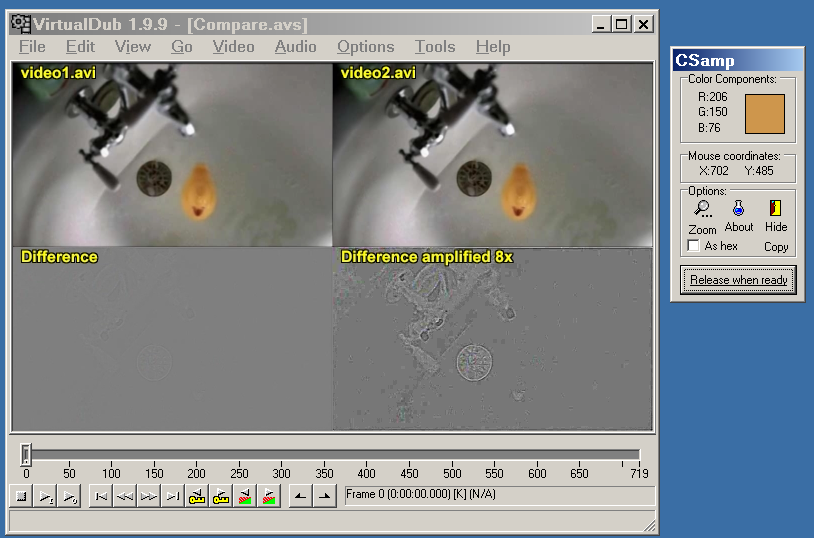The image size is (814, 538).
Task: Start input playback preview
Action: pyautogui.click(x=45, y=496)
